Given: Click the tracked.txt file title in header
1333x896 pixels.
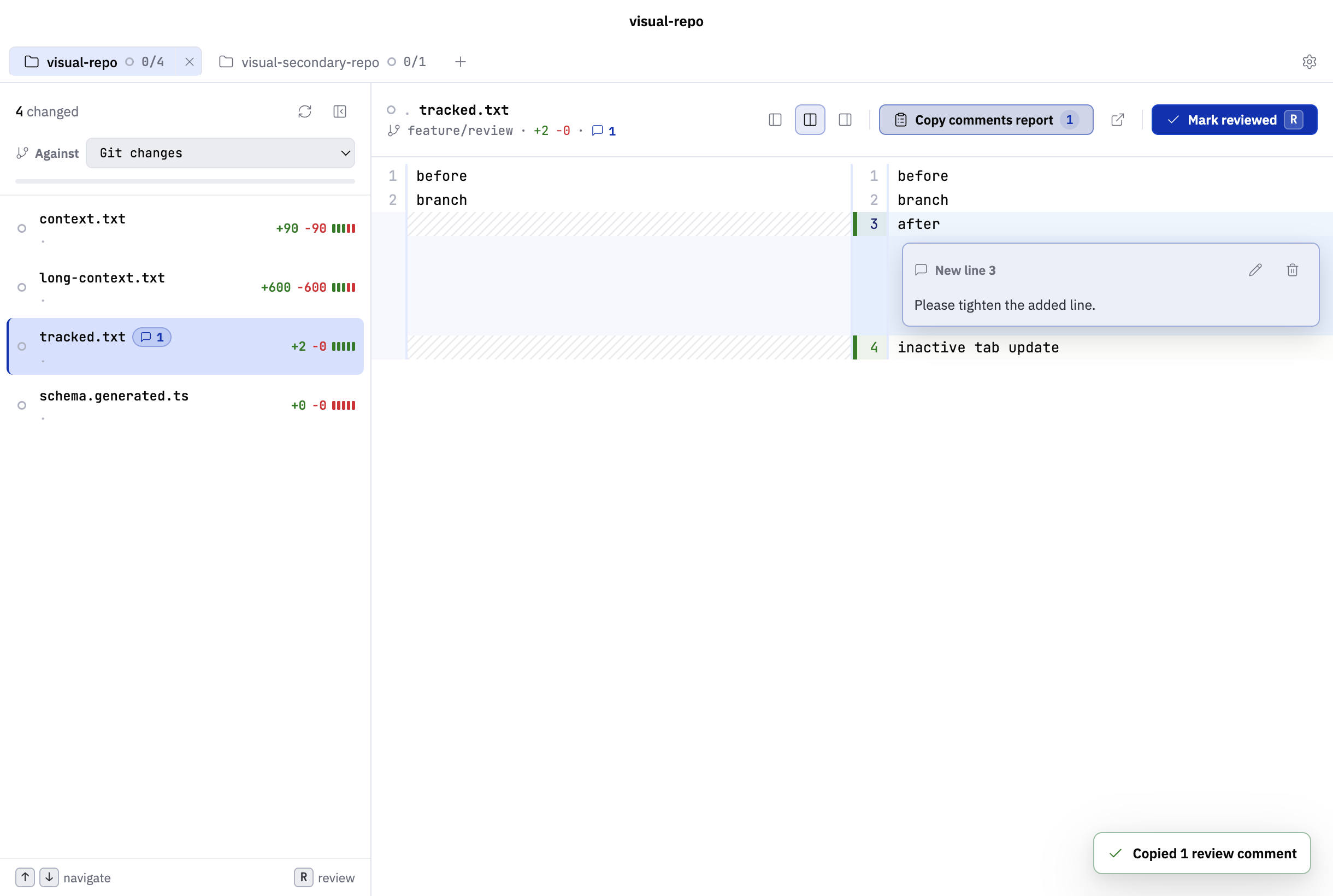Looking at the screenshot, I should (463, 110).
